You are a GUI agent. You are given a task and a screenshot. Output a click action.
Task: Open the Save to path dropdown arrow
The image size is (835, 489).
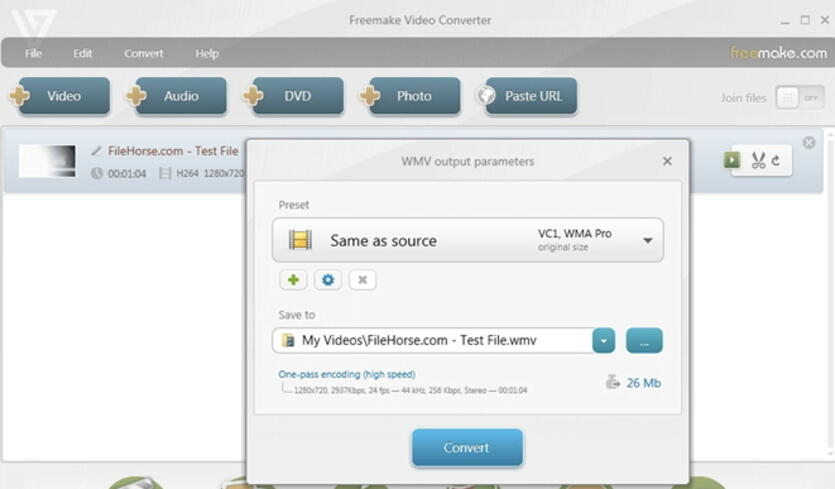tap(604, 341)
